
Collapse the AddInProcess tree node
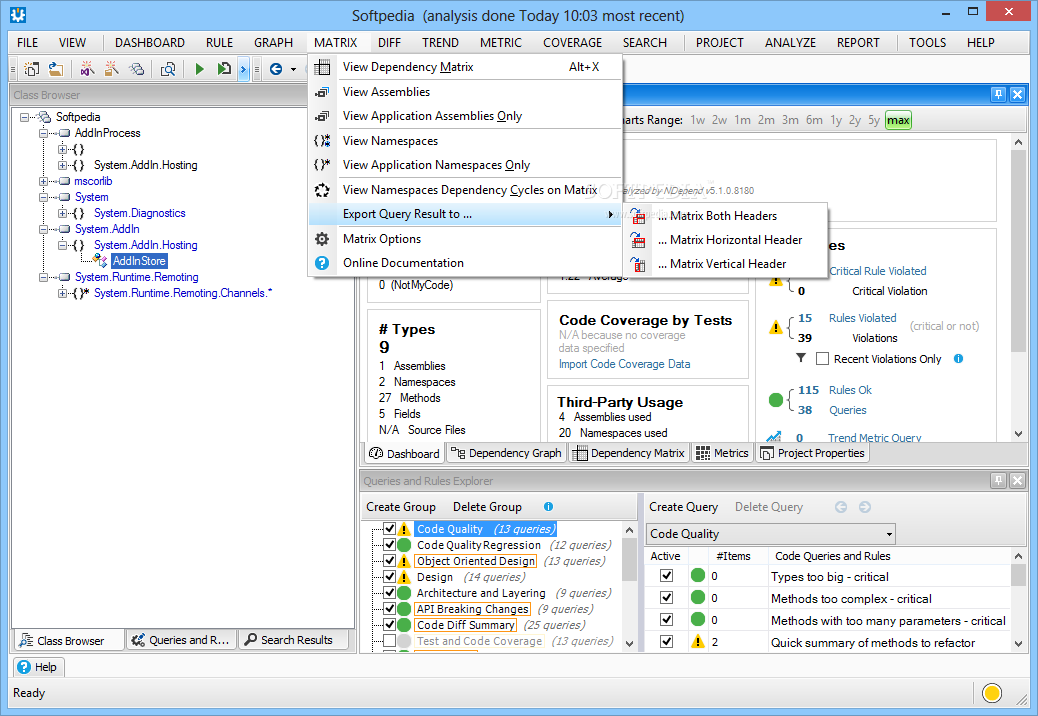pos(43,133)
